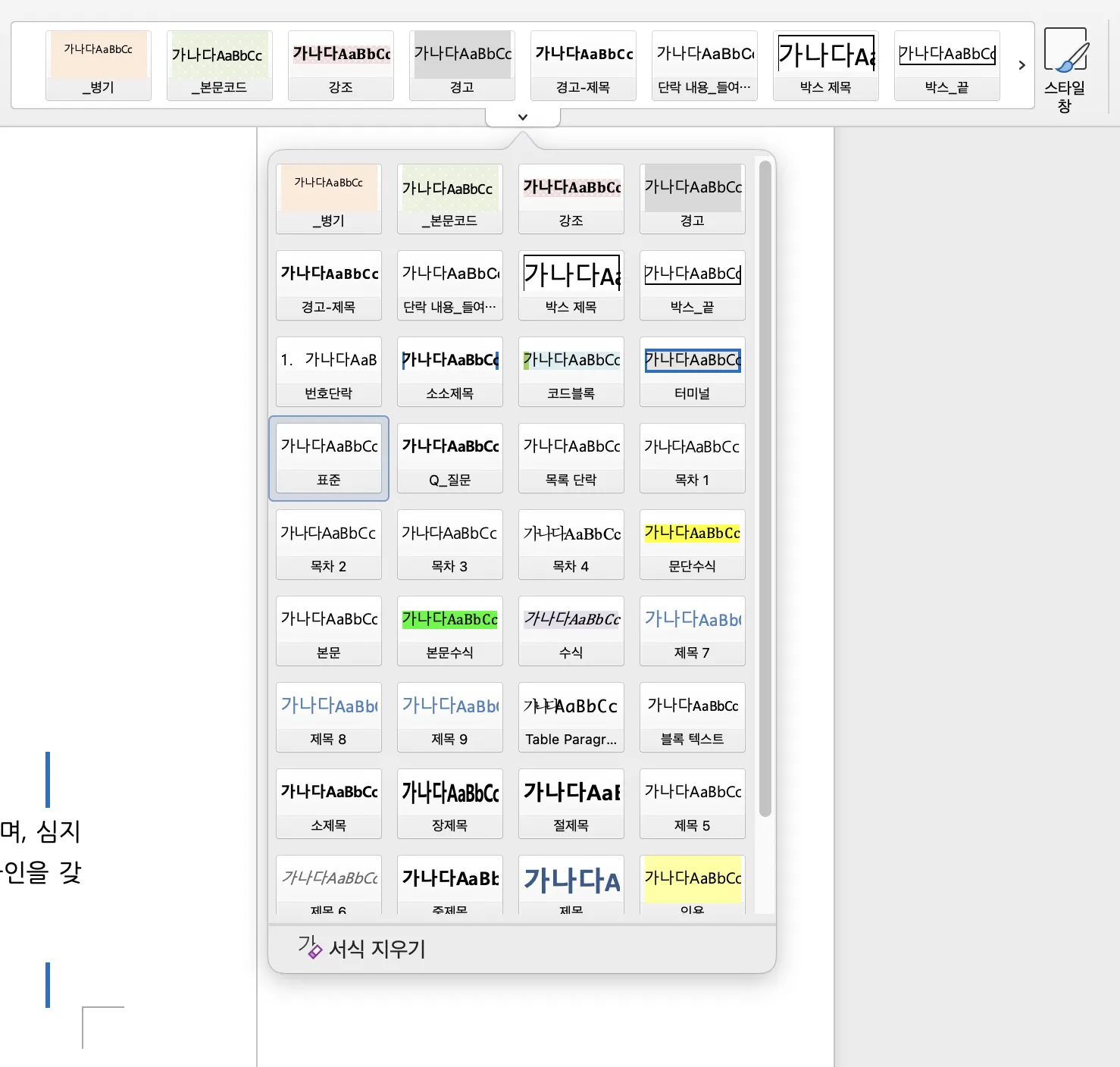This screenshot has height=1067, width=1120.
Task: Pick 박스 제목 style in the expanded gallery popup
Action: pyautogui.click(x=571, y=286)
